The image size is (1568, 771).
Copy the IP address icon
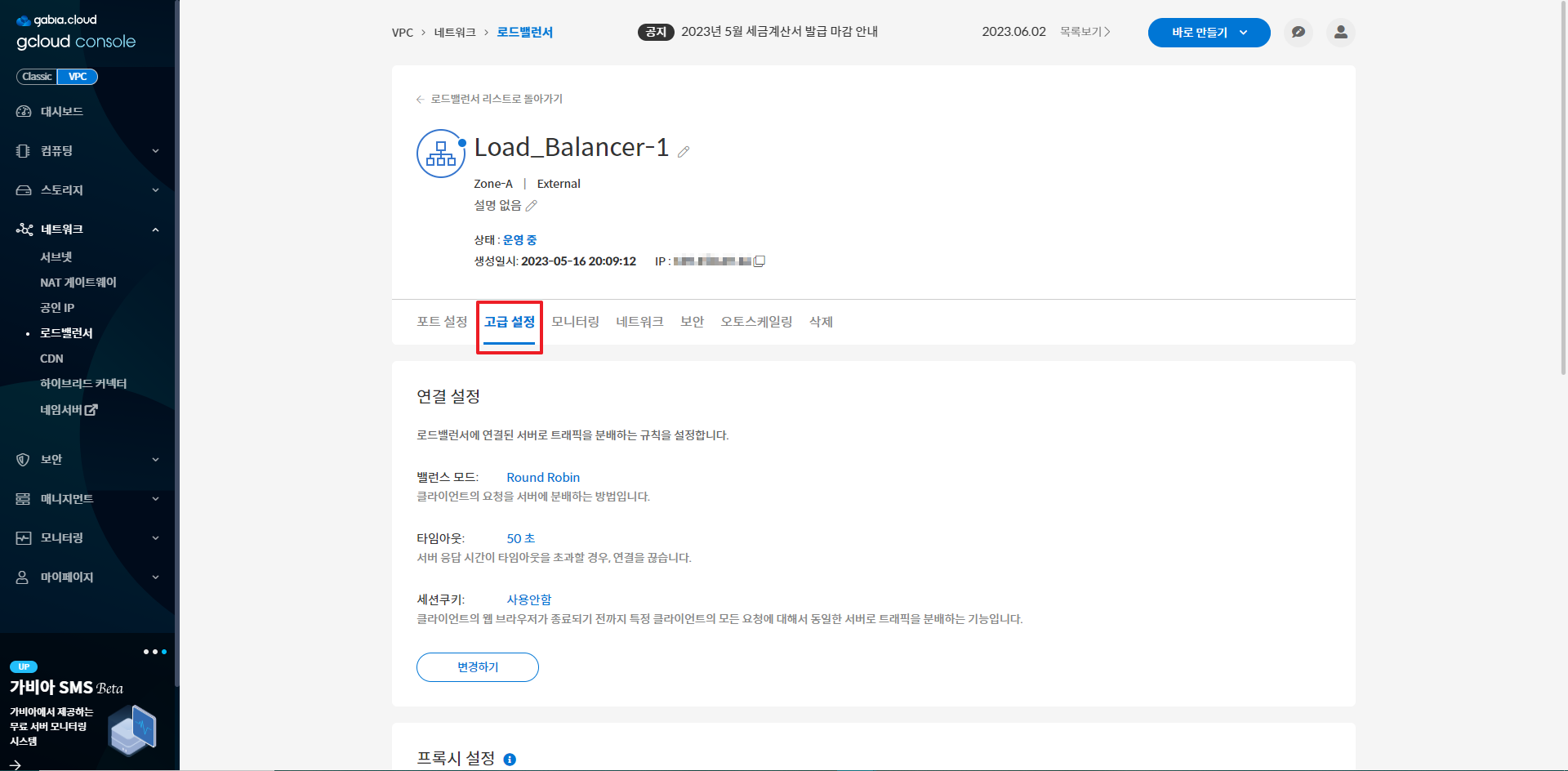[759, 261]
